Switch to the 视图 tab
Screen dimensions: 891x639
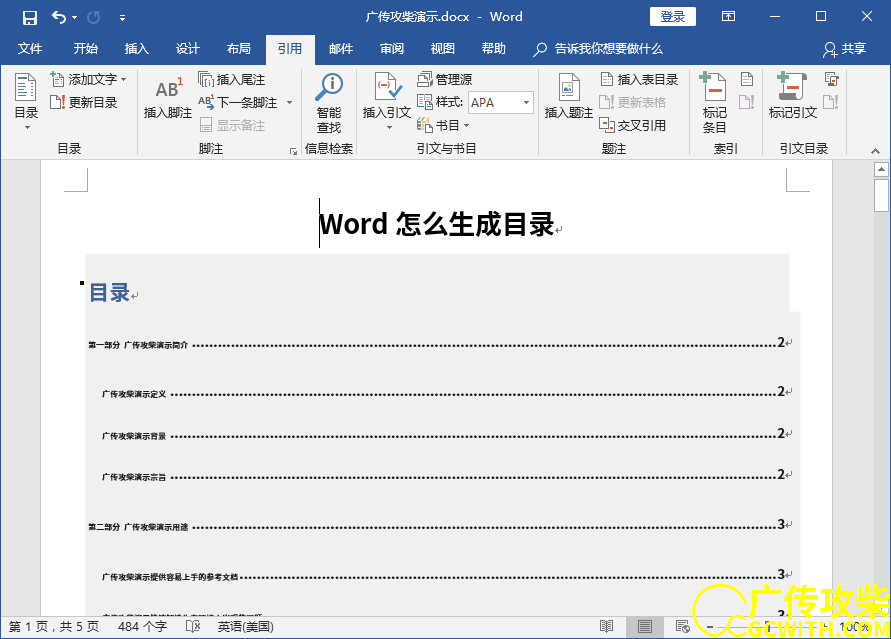coord(443,49)
